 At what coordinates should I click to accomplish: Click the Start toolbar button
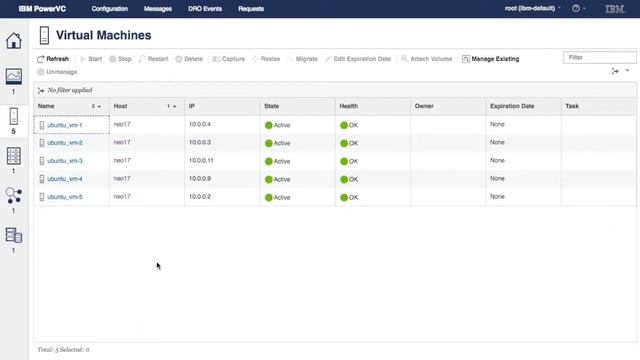tap(91, 59)
